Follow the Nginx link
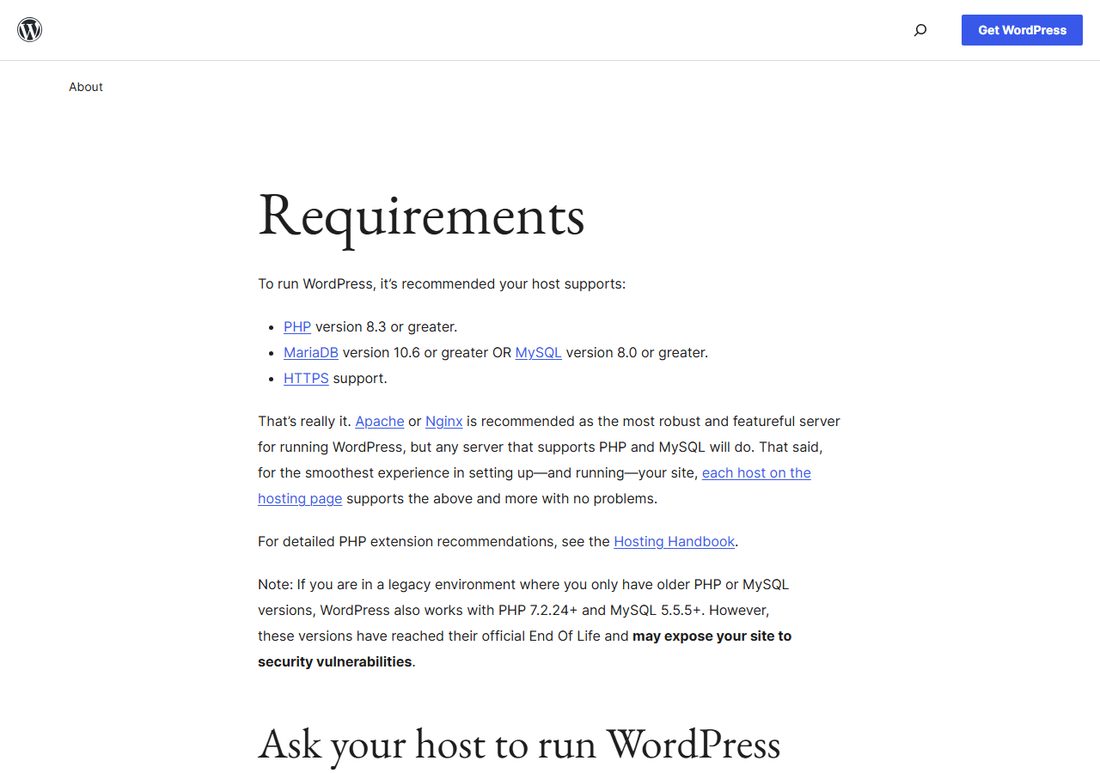This screenshot has width=1100, height=773. point(444,422)
